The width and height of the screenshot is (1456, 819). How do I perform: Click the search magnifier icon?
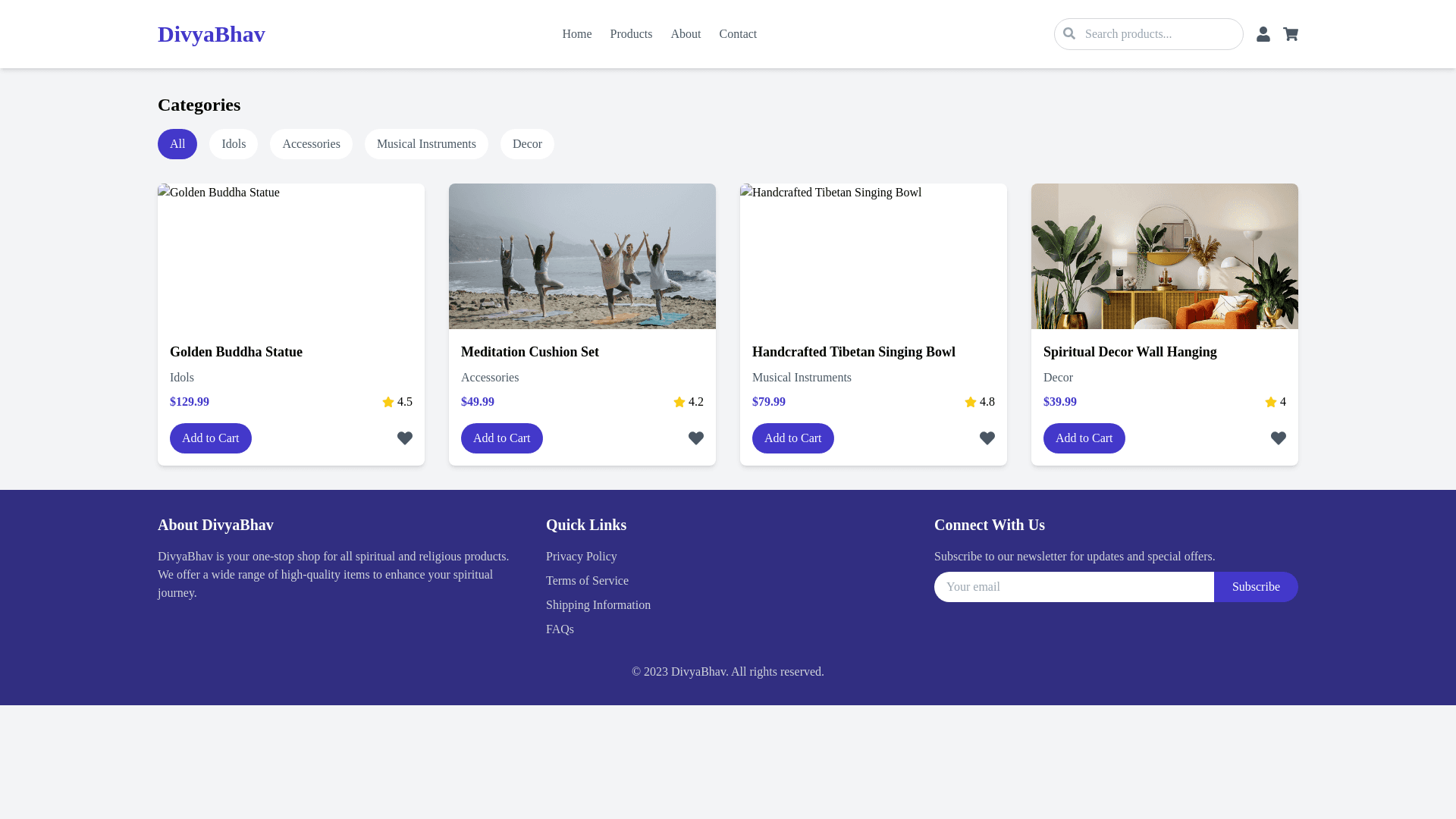[1069, 33]
